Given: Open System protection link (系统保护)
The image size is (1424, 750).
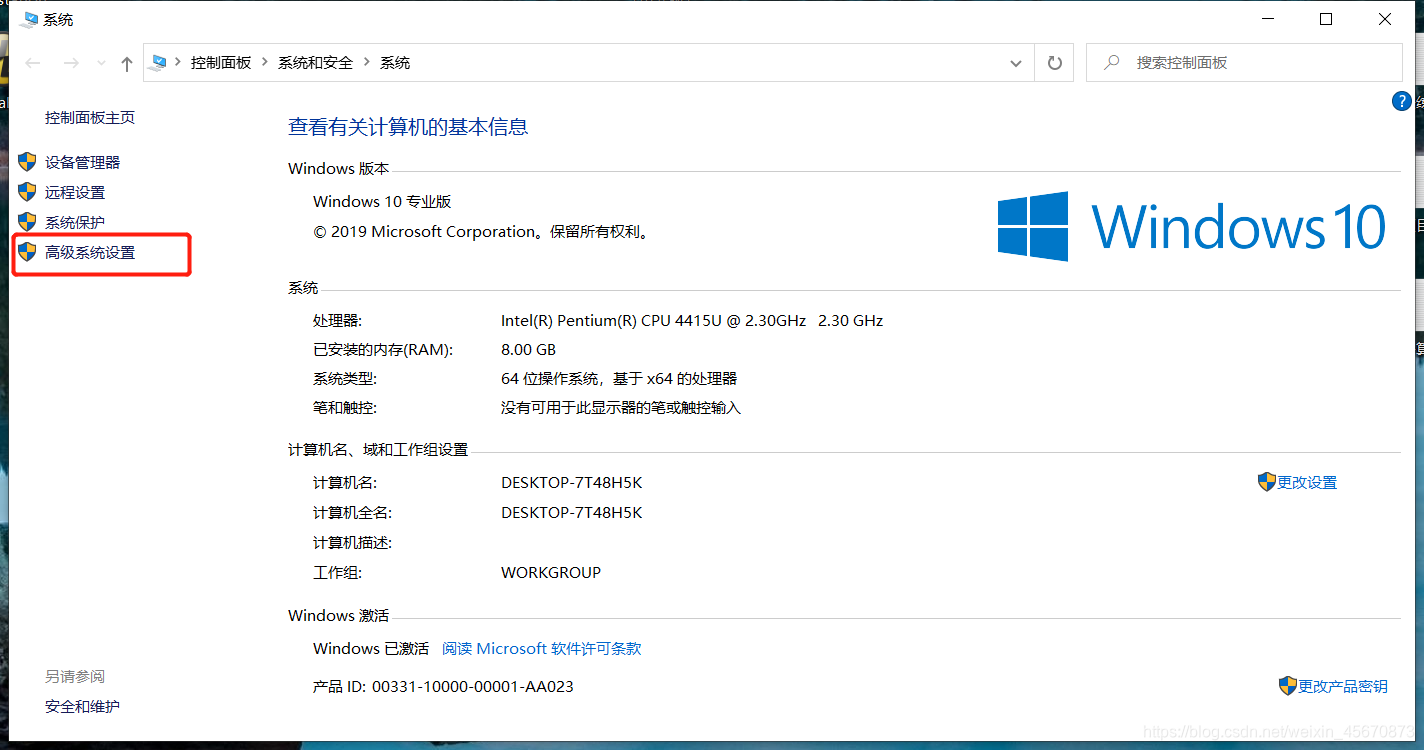Looking at the screenshot, I should point(75,222).
